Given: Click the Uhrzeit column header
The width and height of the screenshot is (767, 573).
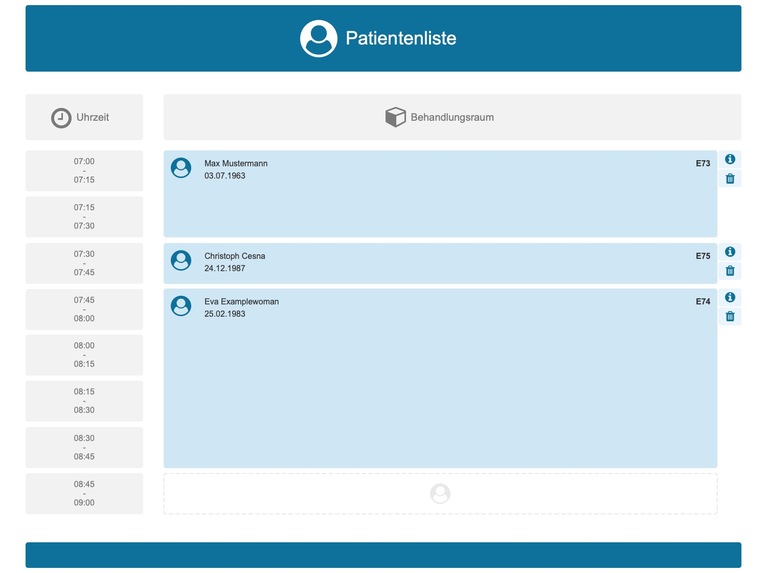Looking at the screenshot, I should (x=84, y=117).
